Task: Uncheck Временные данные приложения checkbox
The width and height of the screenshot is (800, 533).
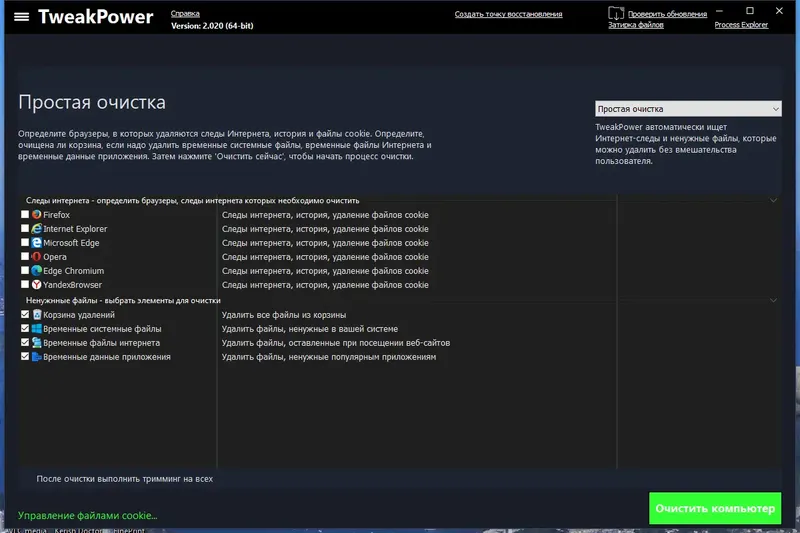Action: 24,357
